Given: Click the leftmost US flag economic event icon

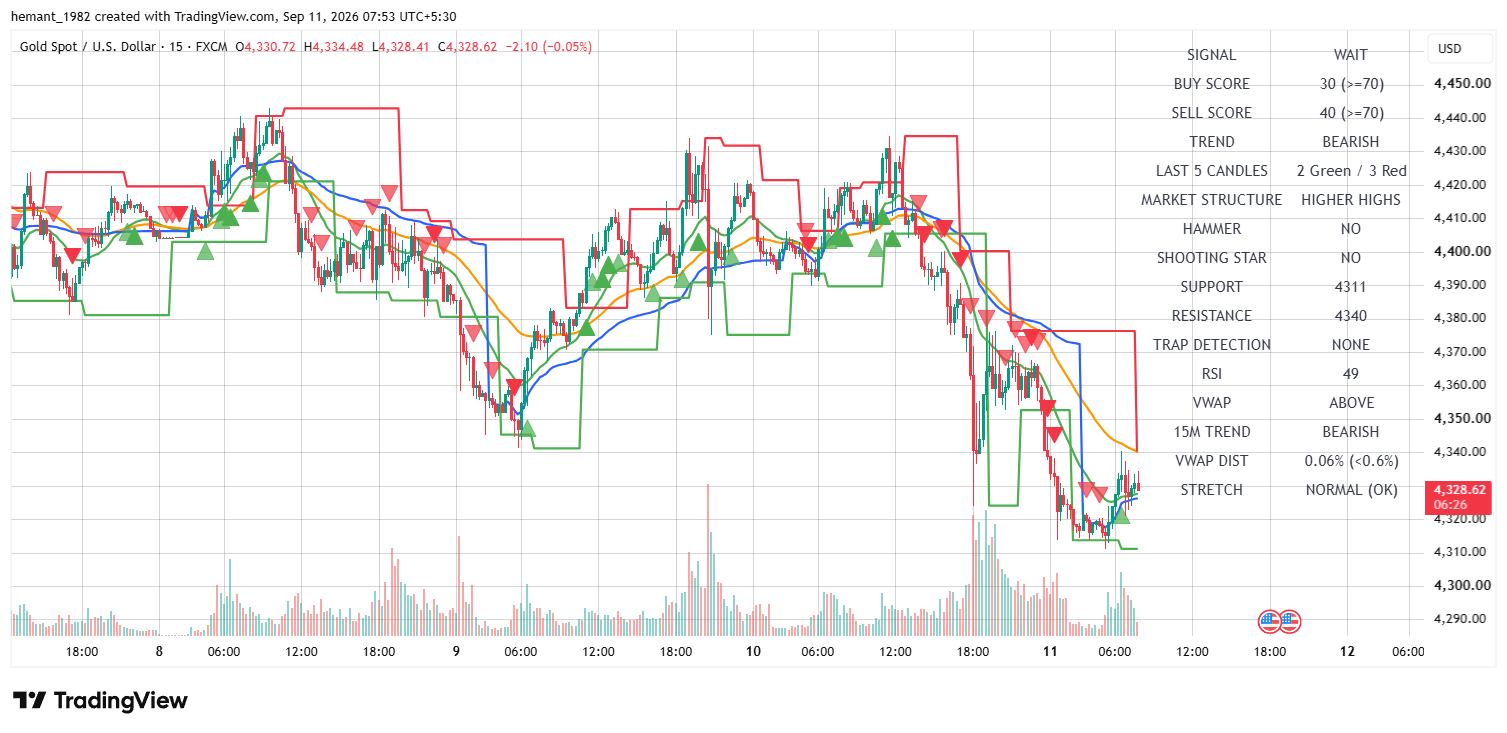Looking at the screenshot, I should [x=1269, y=622].
